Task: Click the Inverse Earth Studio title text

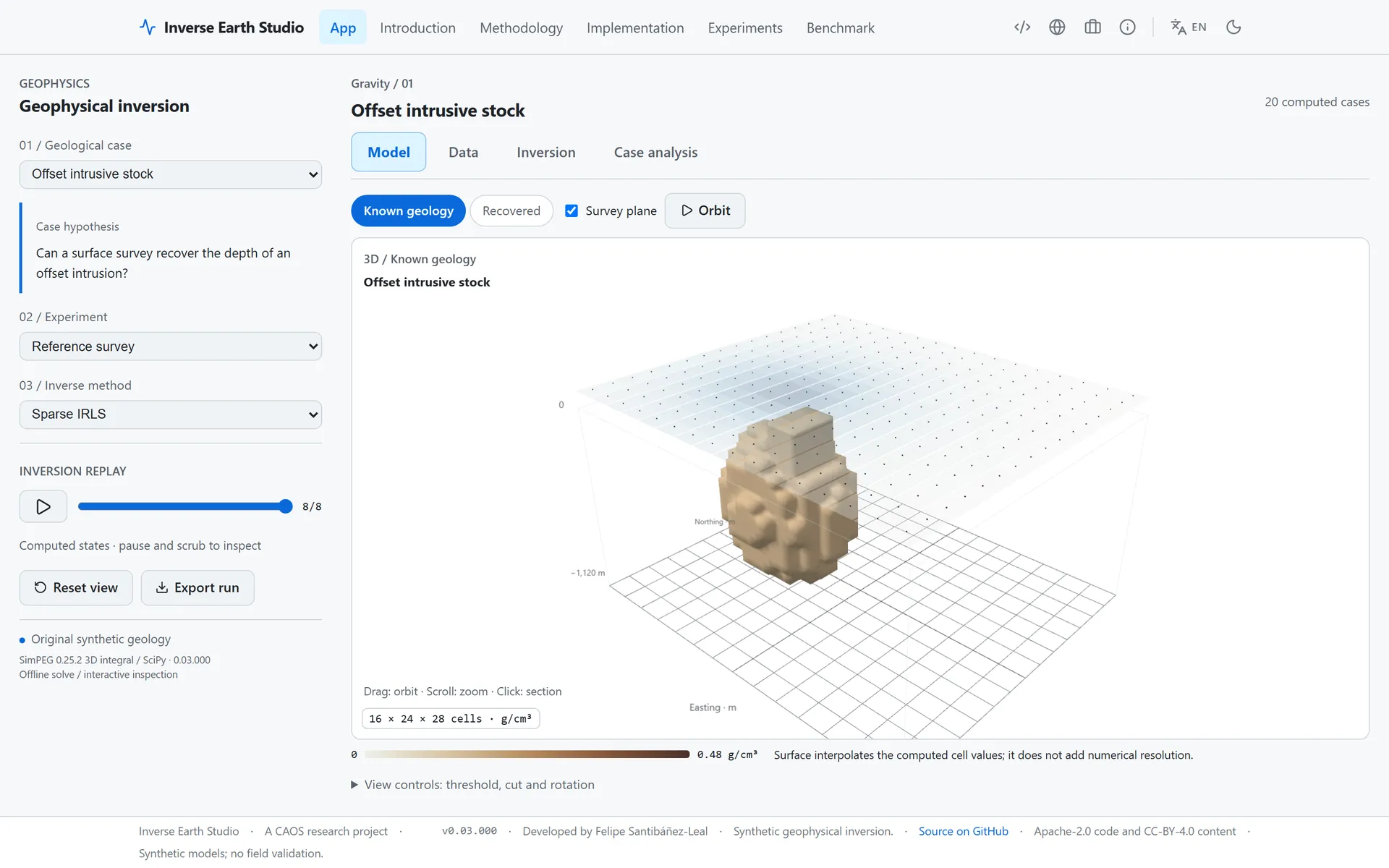Action: (x=234, y=27)
